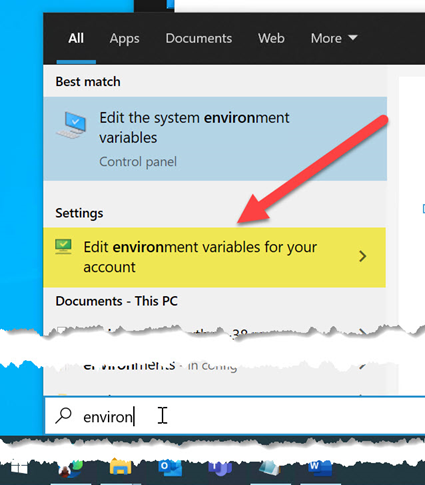Click the Settings section heading

[x=79, y=213]
